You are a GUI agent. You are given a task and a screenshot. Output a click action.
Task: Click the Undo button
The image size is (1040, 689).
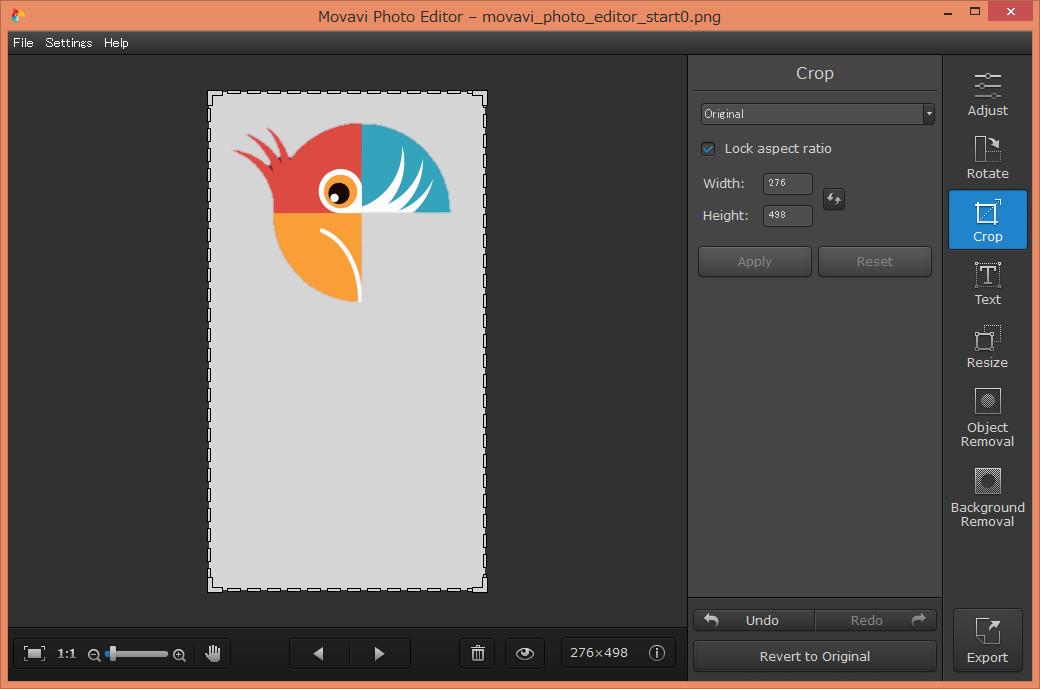[x=754, y=620]
